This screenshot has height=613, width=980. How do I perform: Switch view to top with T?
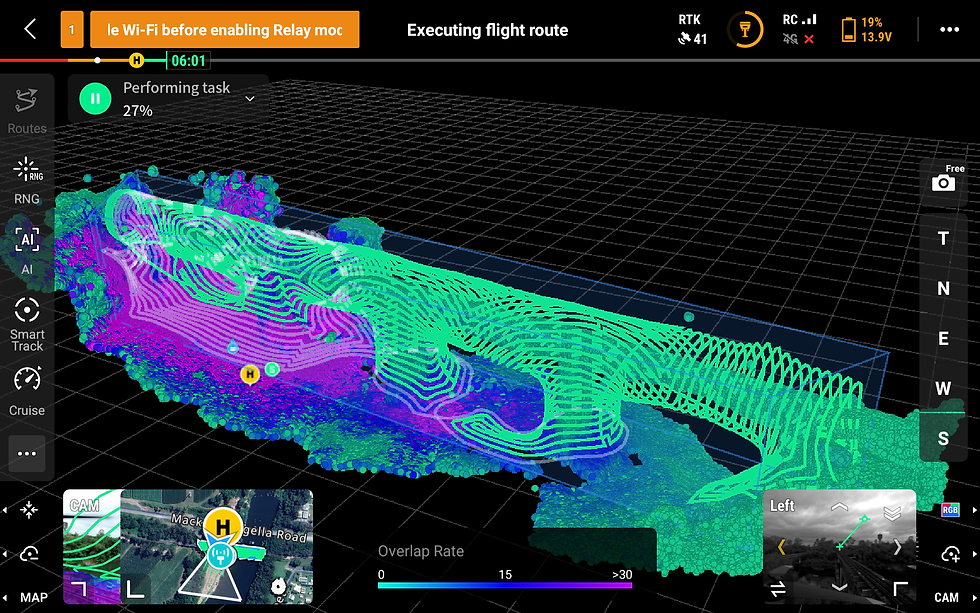click(943, 238)
